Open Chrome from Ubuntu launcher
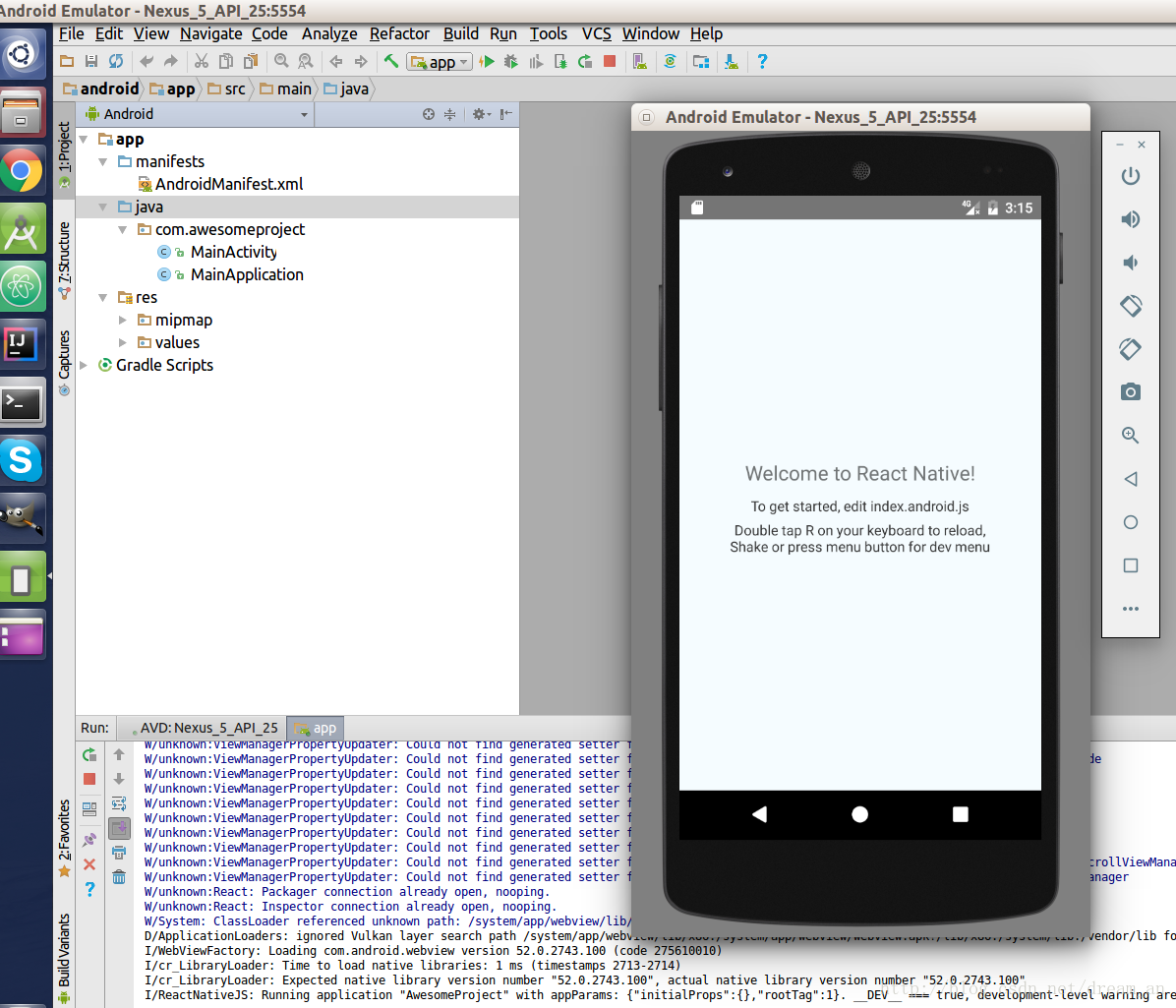This screenshot has height=1008, width=1176. [x=22, y=172]
